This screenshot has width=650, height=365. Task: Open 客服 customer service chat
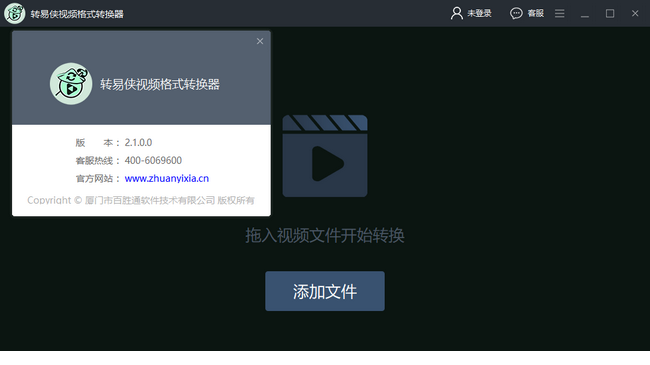coord(527,13)
